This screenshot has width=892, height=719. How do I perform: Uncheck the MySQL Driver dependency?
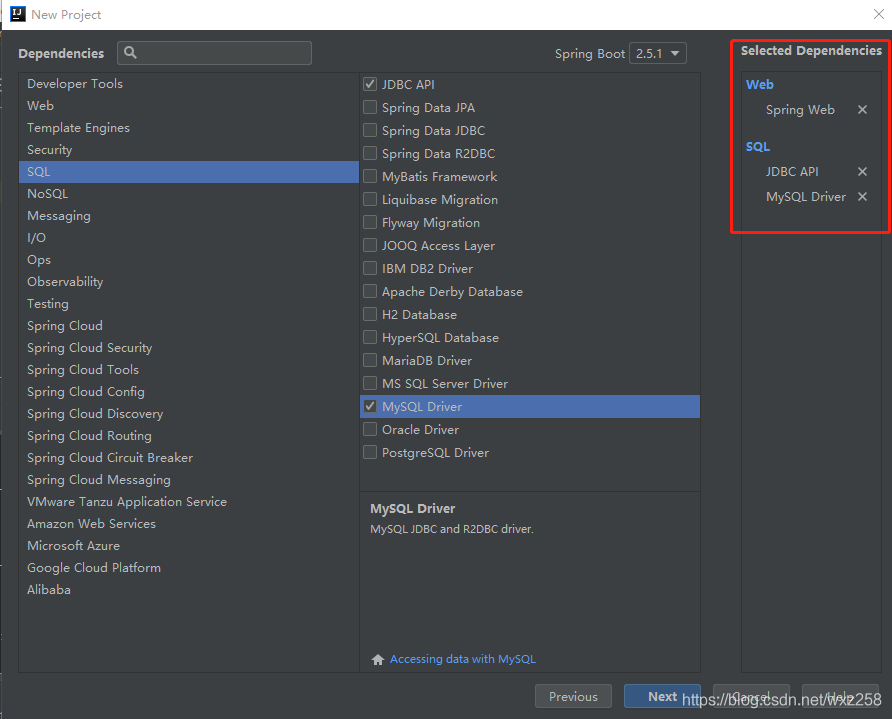(369, 406)
